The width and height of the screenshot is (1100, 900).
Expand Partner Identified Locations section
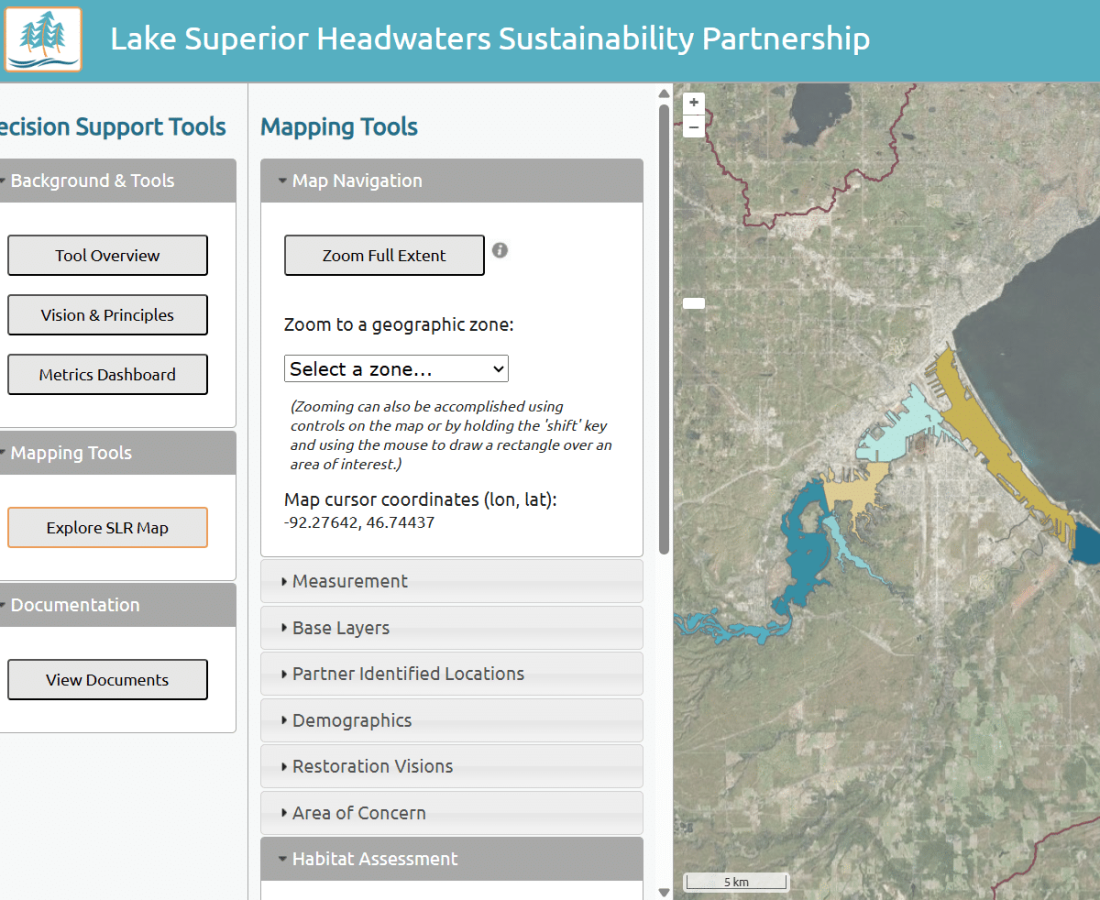point(452,674)
